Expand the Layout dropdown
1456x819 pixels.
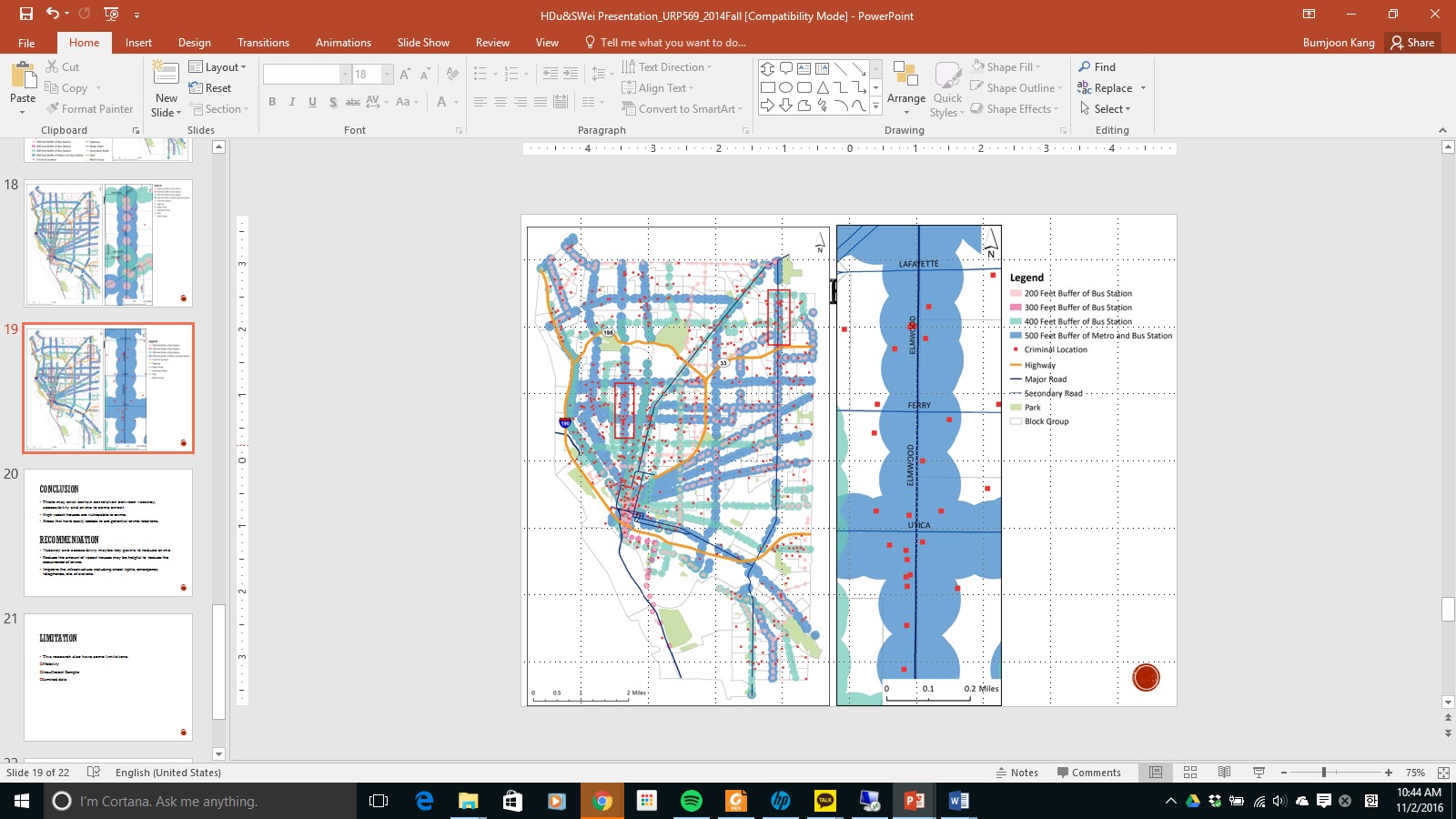point(217,67)
